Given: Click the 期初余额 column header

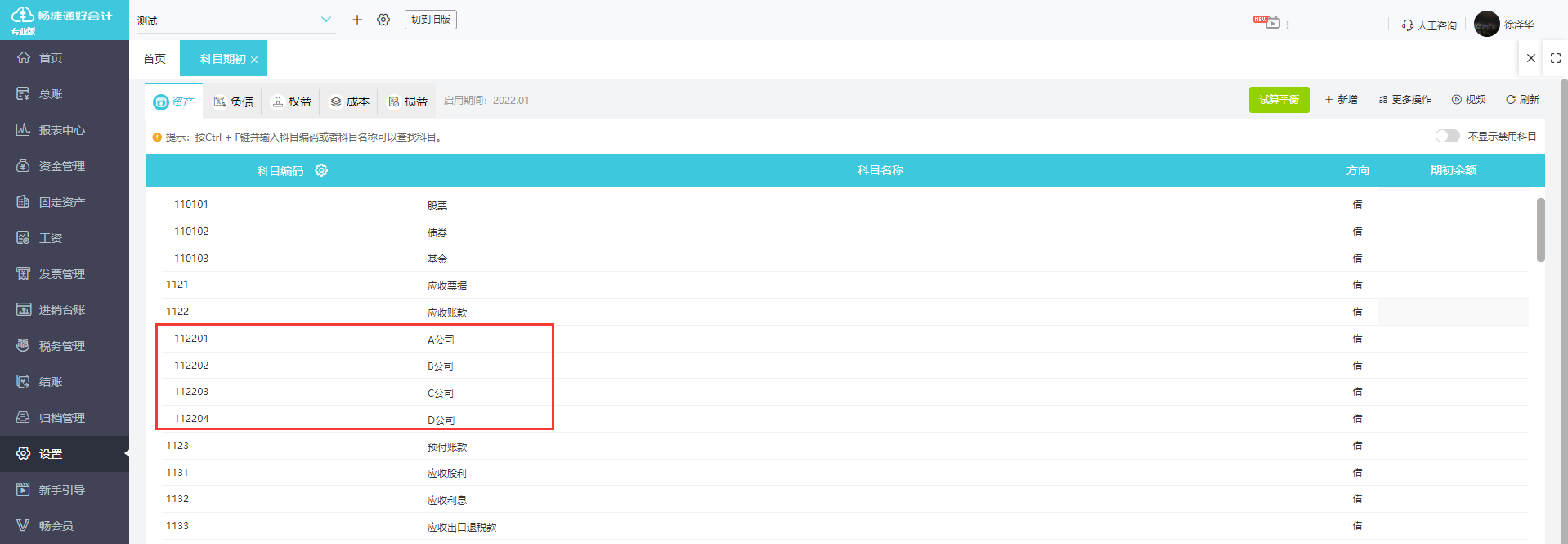Looking at the screenshot, I should (1453, 170).
